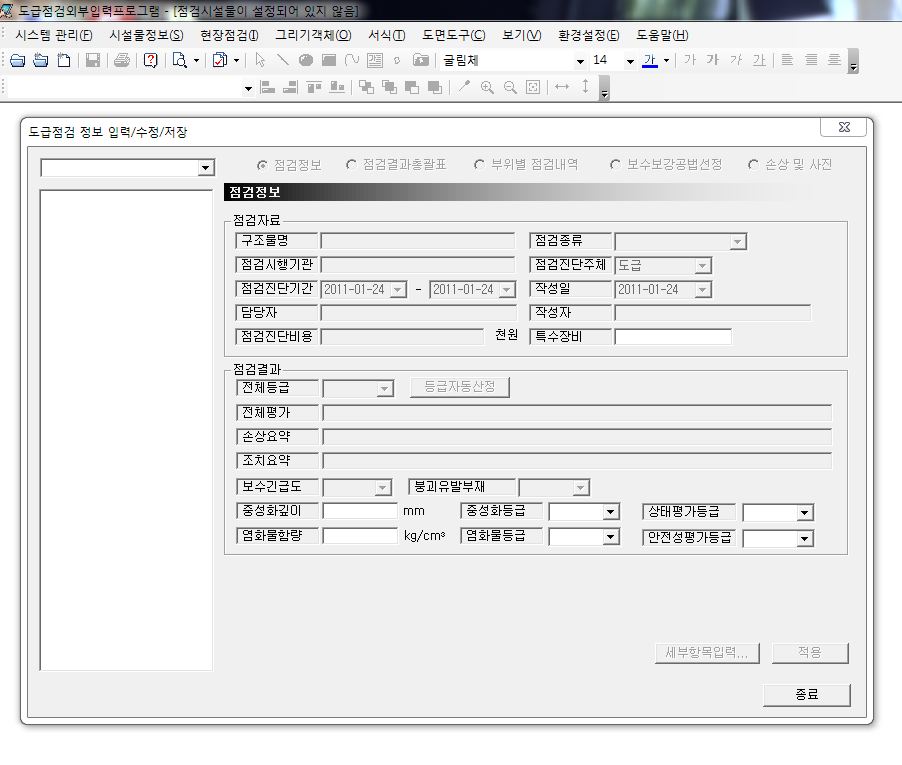The image size is (902, 765).
Task: Open the font size 14 dropdown
Action: pyautogui.click(x=630, y=61)
